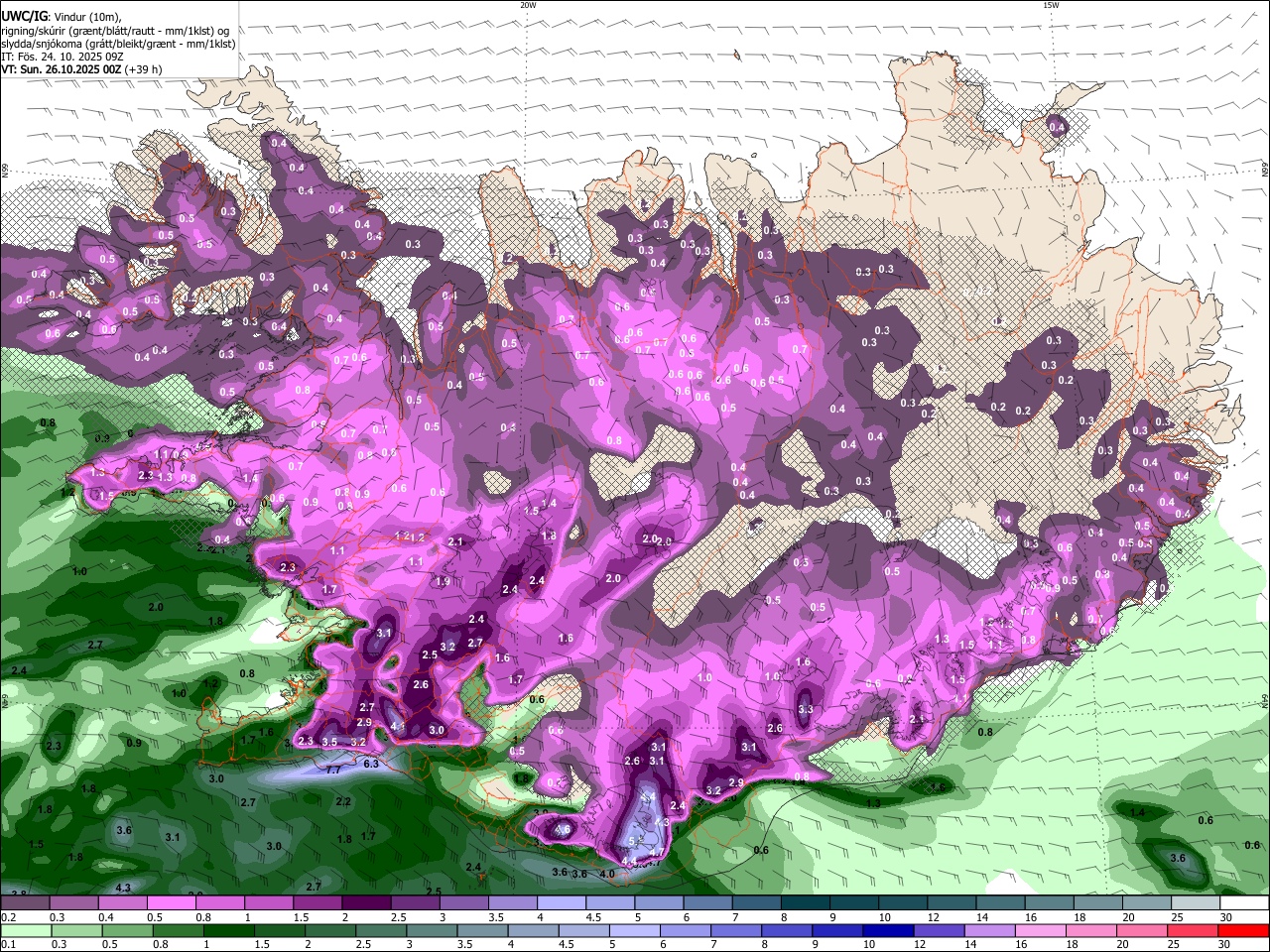The width and height of the screenshot is (1270, 952).
Task: Click the '30' label in the upper legend row
Action: point(1226,917)
